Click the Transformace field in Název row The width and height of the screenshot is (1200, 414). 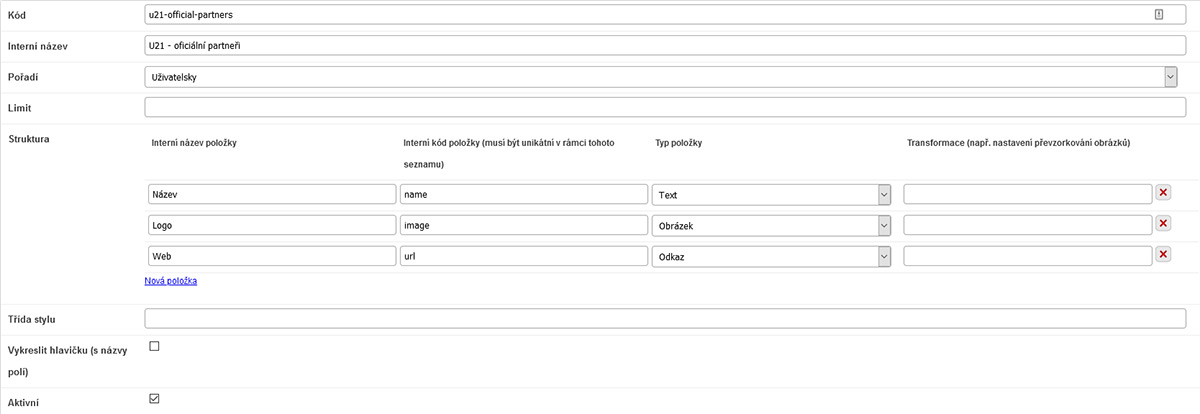click(1027, 194)
